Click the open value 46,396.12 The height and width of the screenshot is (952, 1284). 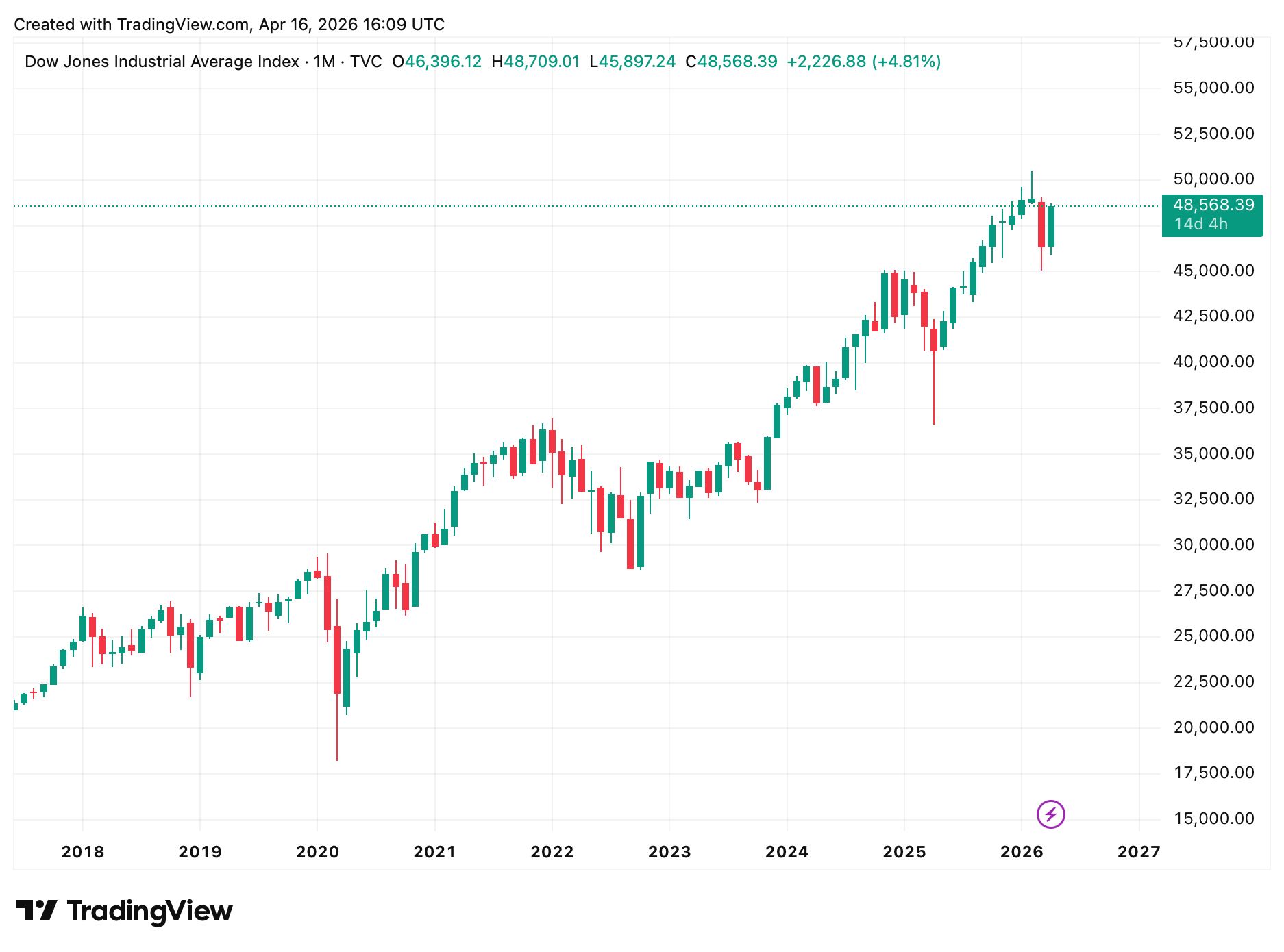443,62
